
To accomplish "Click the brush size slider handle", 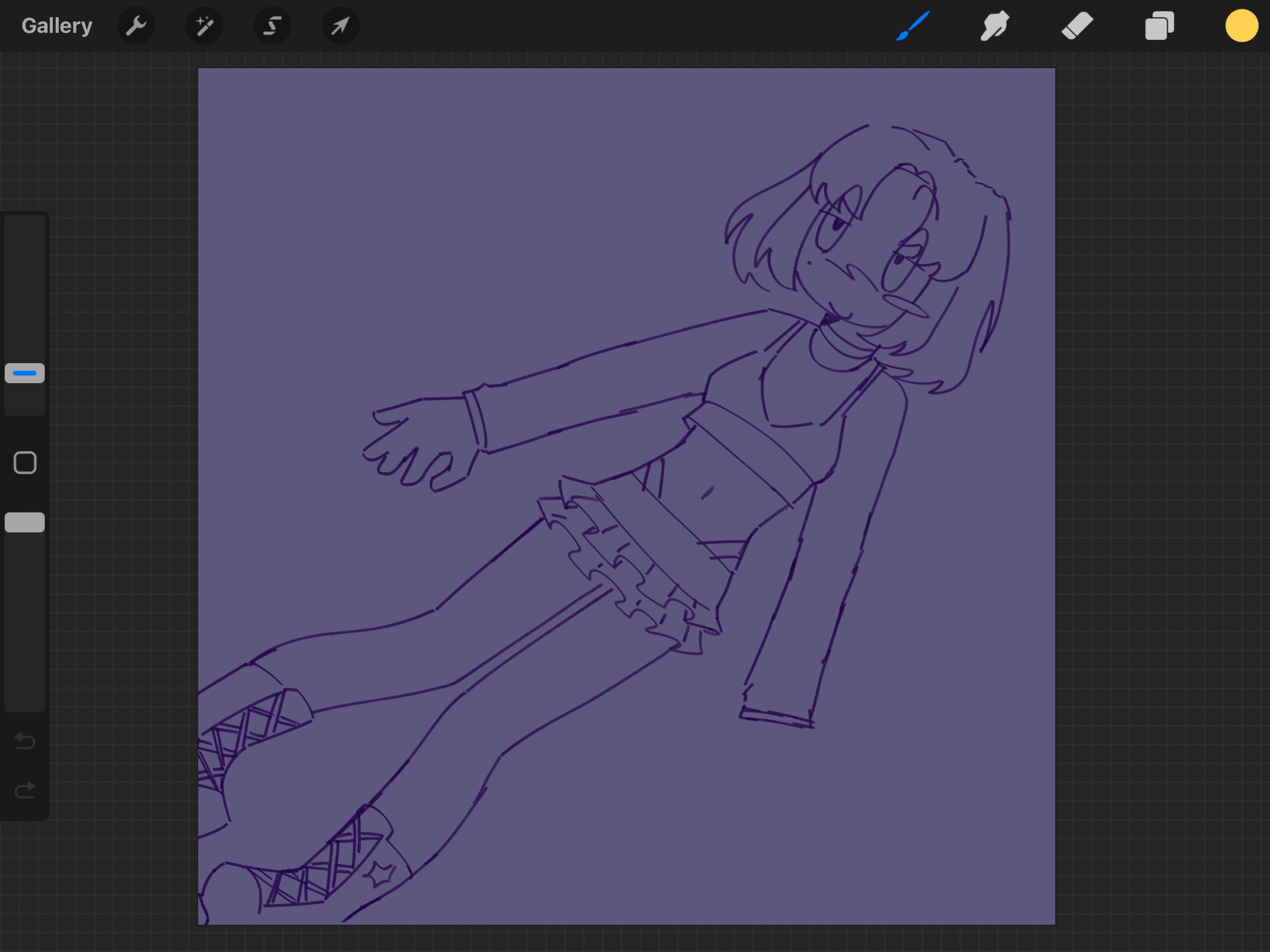I will coord(25,373).
